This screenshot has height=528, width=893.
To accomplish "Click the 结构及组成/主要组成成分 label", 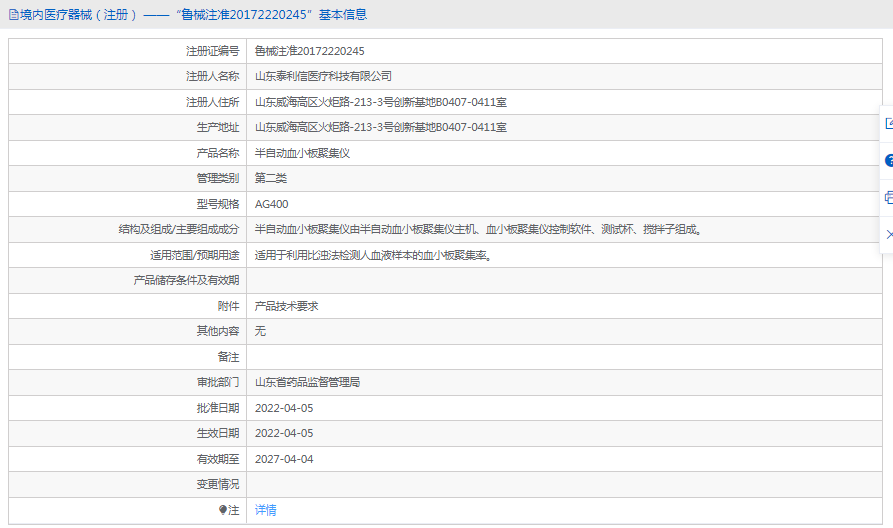I will [179, 230].
